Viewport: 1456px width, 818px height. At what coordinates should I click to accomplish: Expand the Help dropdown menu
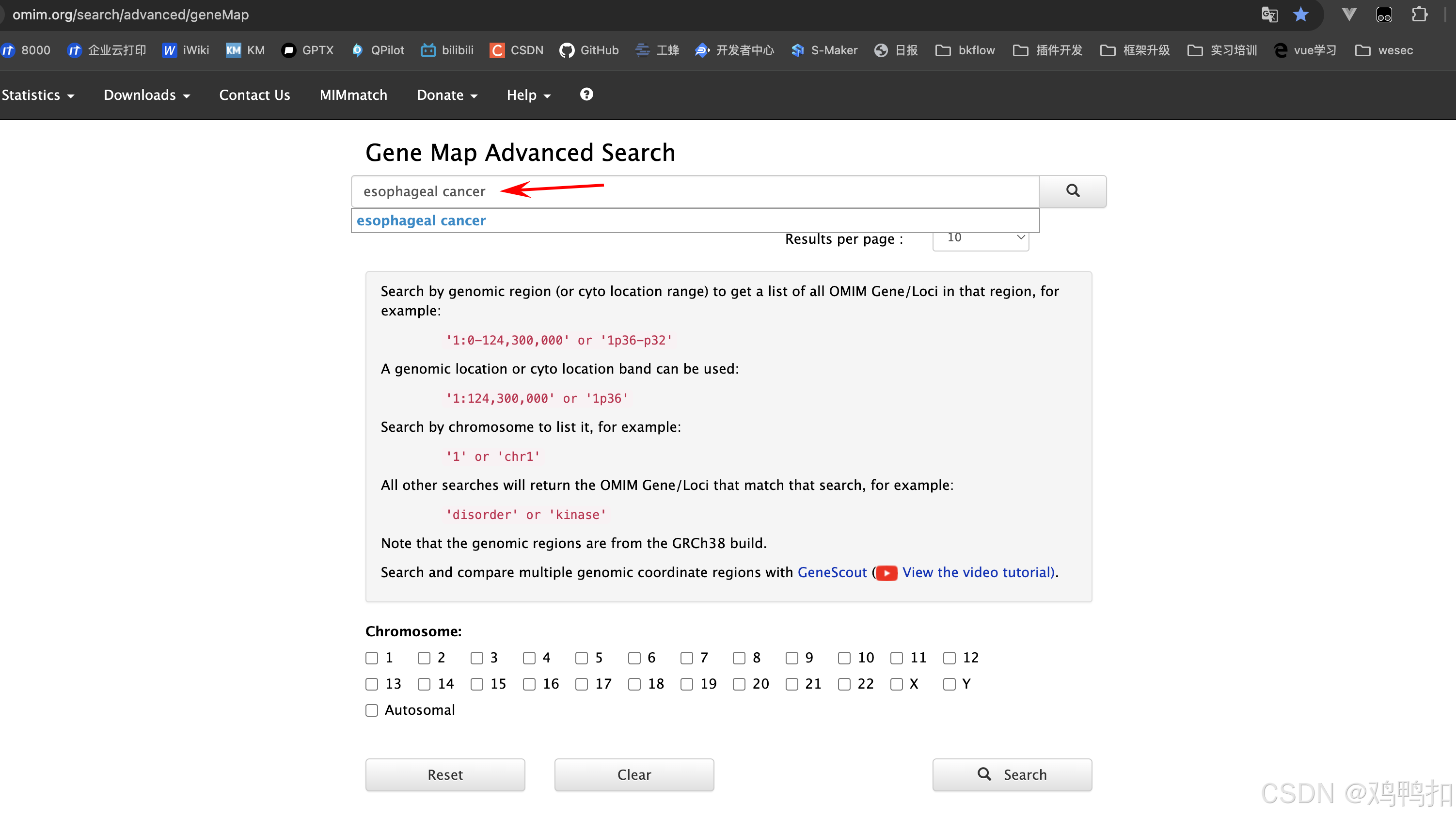coord(528,95)
